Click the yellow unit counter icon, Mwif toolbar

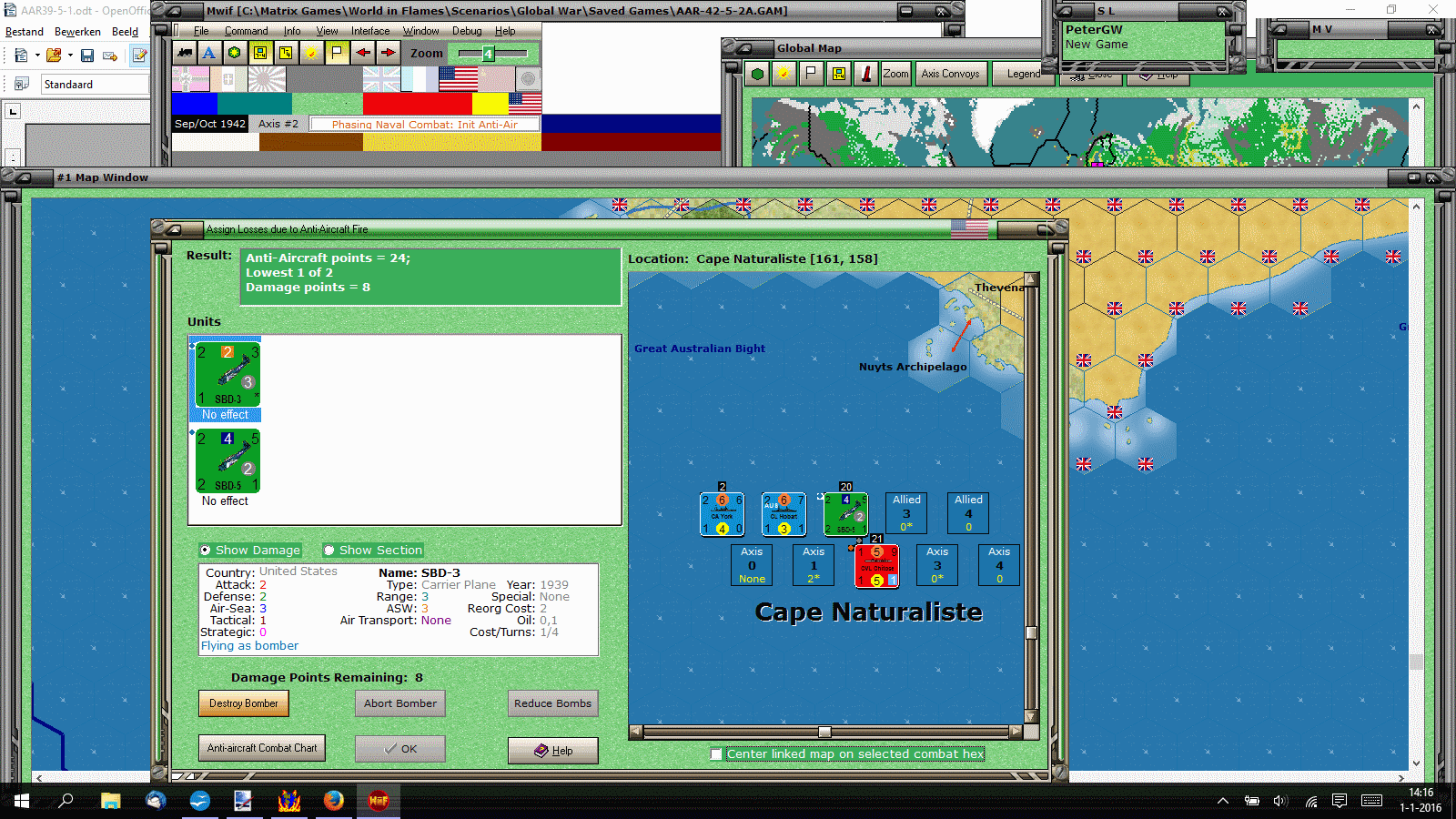[x=260, y=53]
